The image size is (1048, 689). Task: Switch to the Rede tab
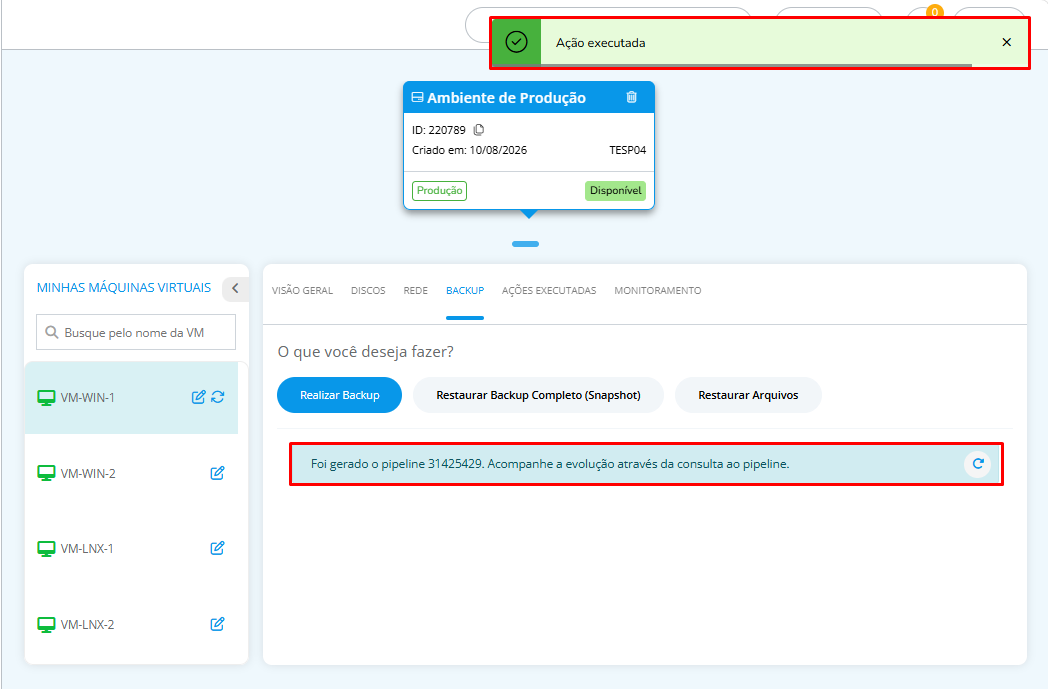click(416, 291)
